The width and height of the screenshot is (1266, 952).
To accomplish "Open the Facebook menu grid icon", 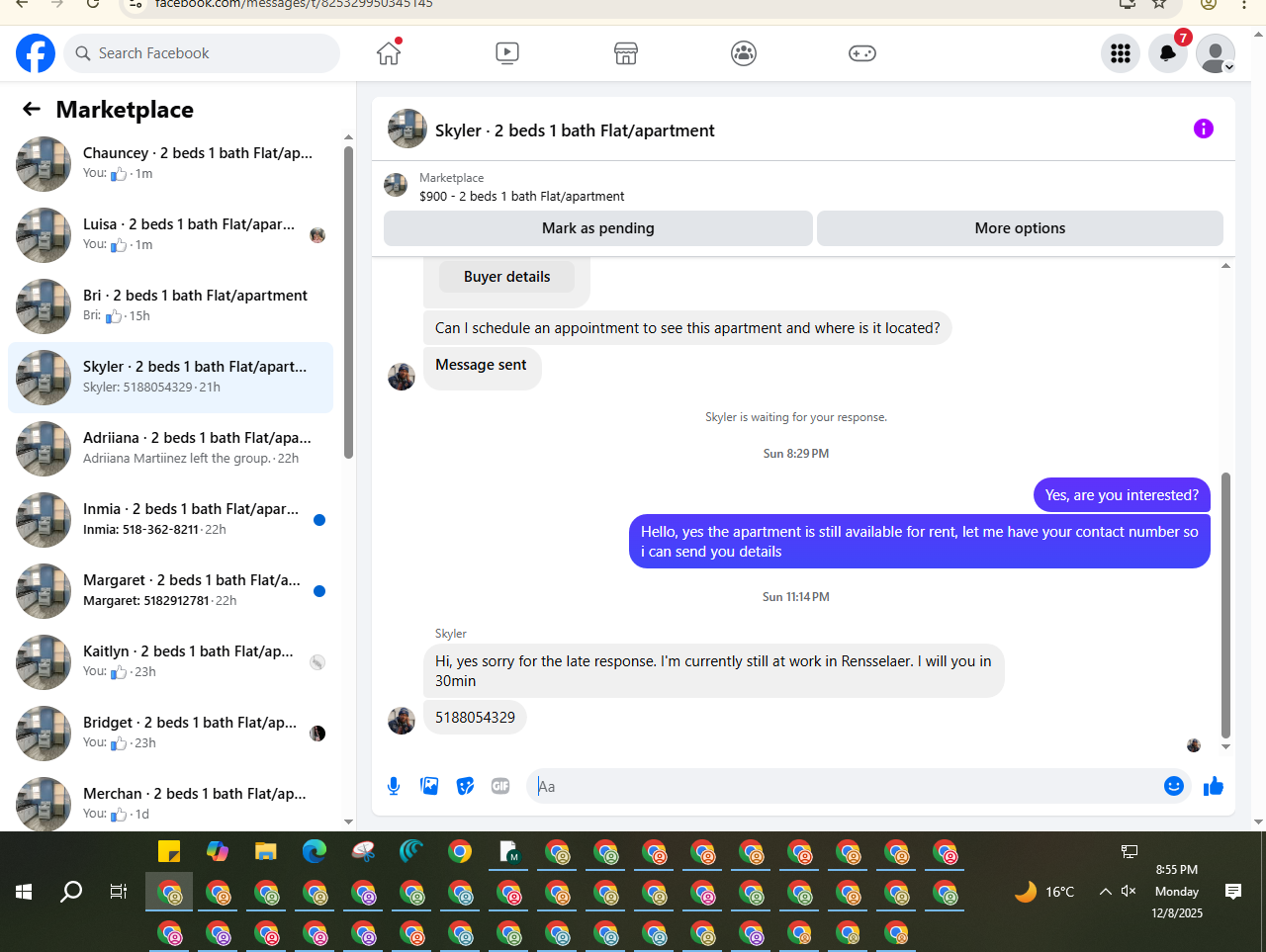I will (1121, 53).
